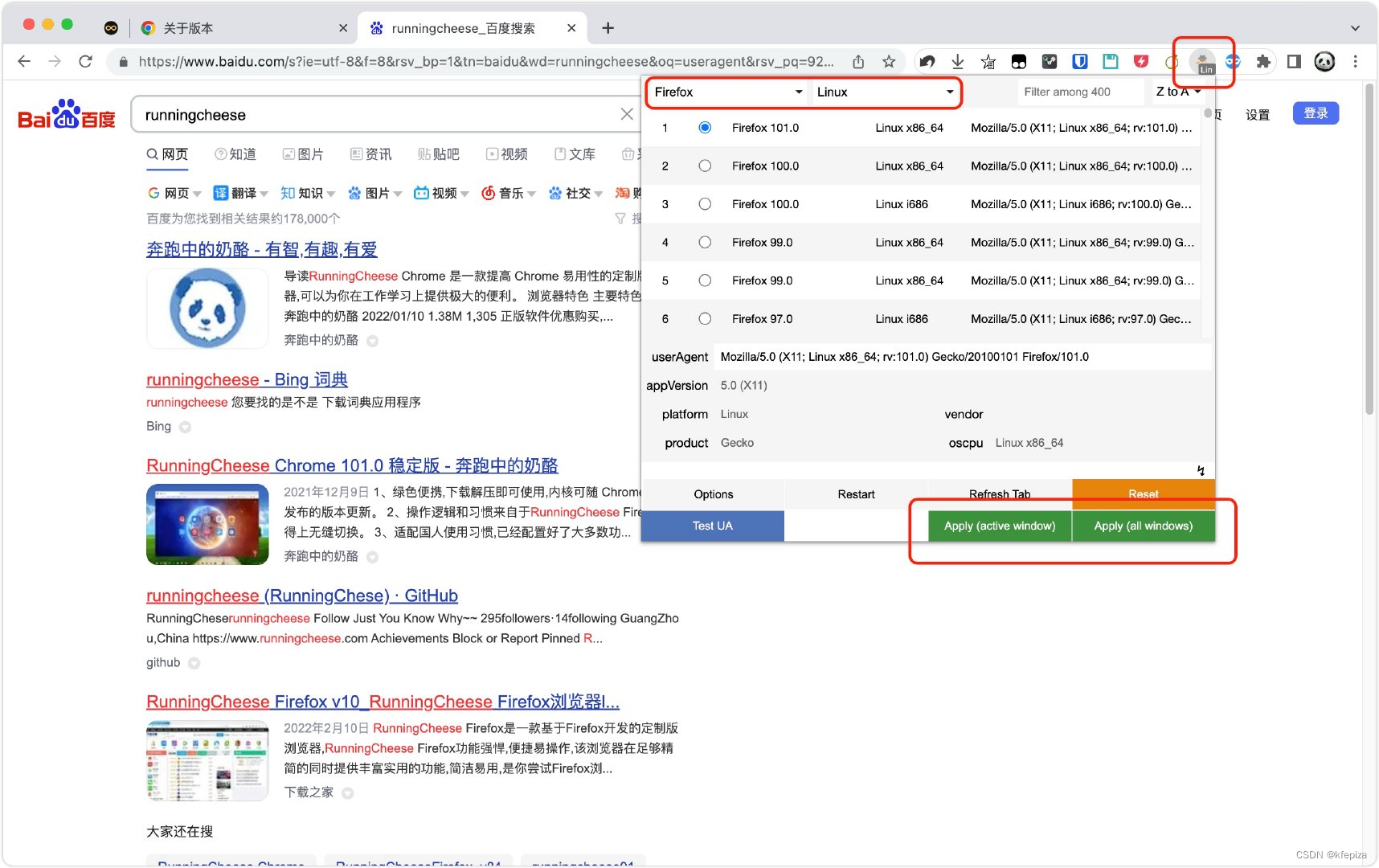
Task: Select the row 5 Firefox 99.0 radio button
Action: (705, 280)
